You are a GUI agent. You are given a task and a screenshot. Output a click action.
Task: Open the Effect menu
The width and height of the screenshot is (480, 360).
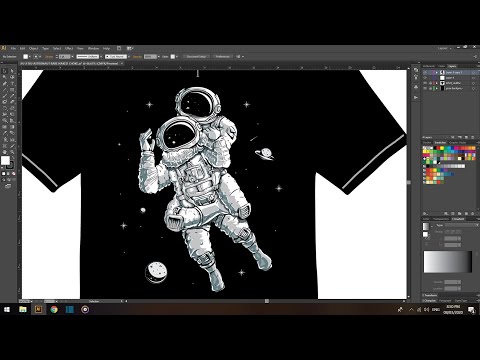point(69,48)
